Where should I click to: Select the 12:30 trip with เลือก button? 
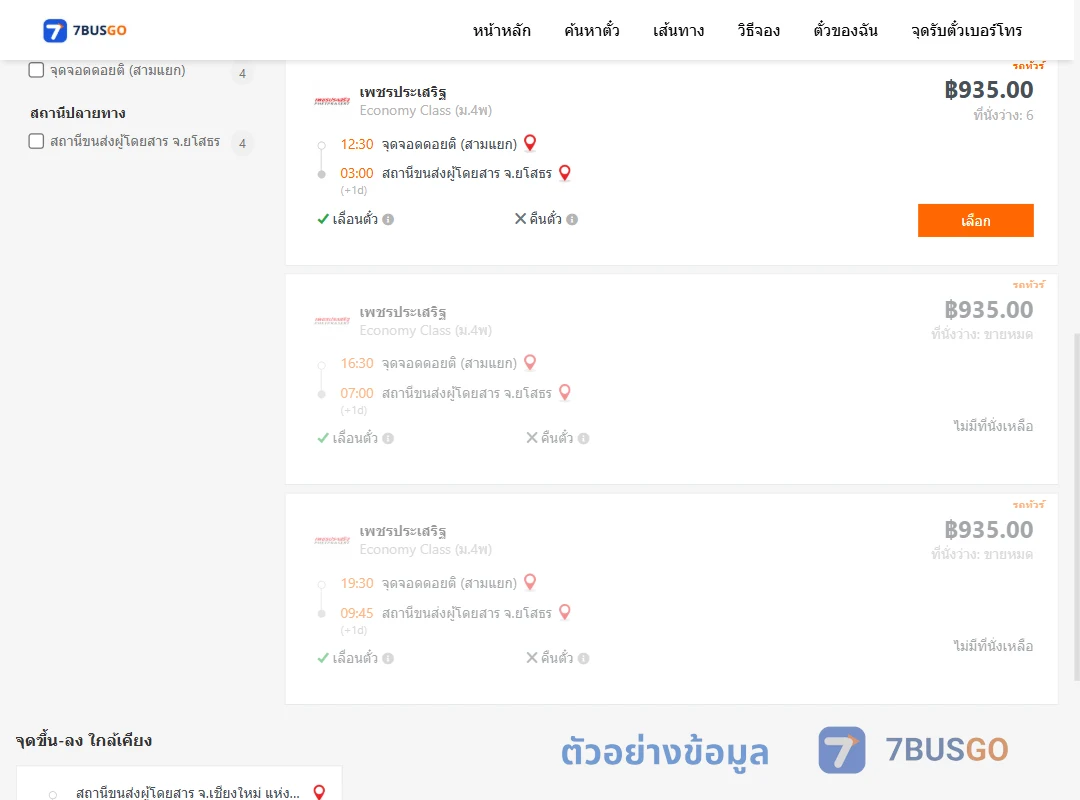click(x=975, y=220)
